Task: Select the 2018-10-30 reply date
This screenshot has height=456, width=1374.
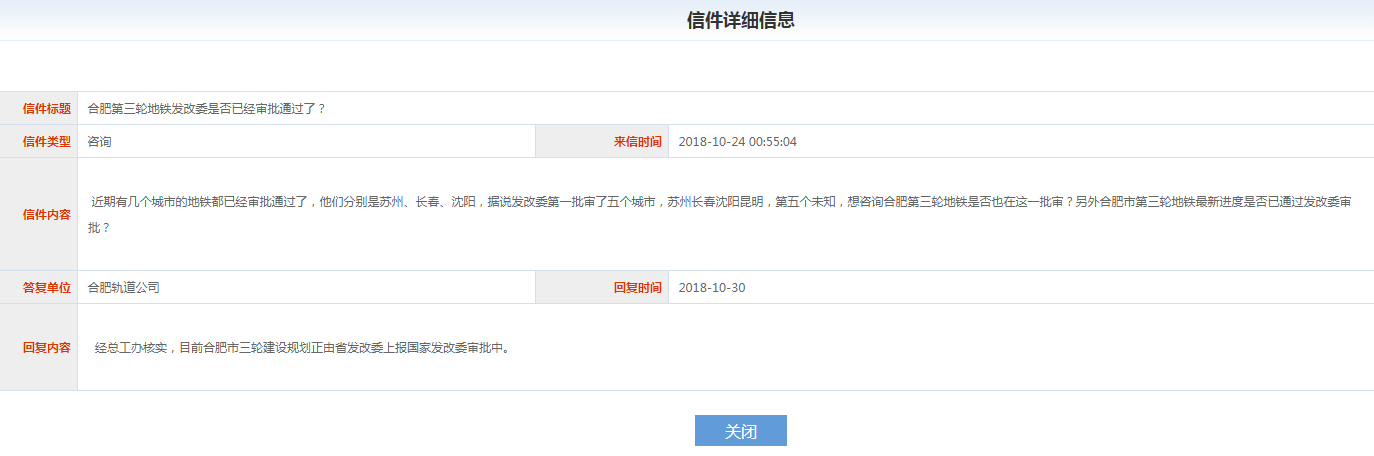Action: pyautogui.click(x=712, y=288)
